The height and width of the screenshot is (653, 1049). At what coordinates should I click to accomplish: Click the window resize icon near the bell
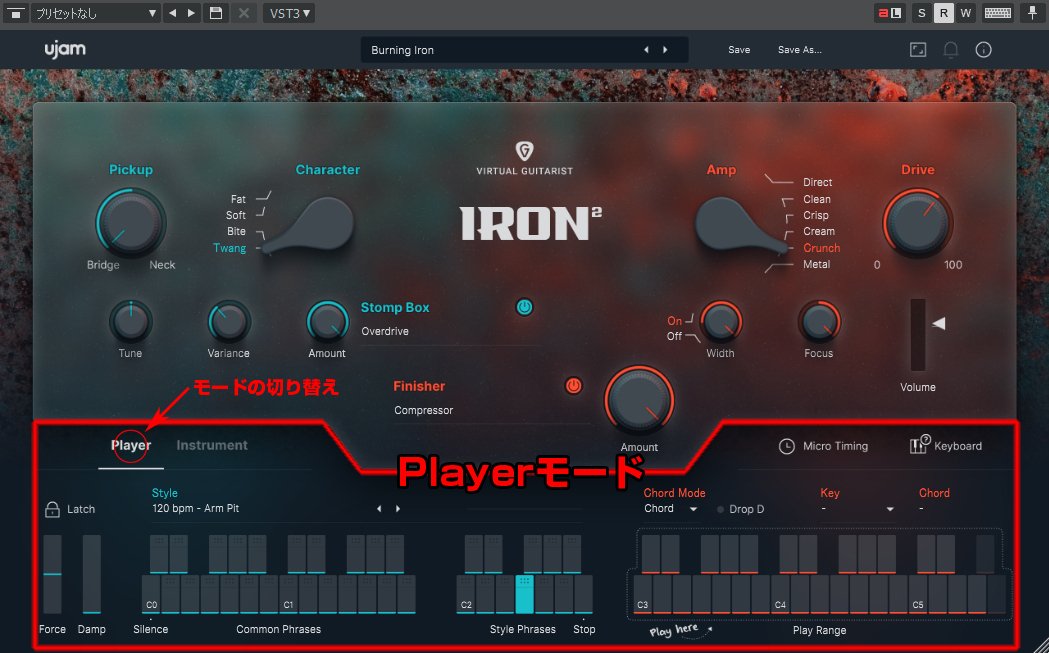(x=918, y=49)
